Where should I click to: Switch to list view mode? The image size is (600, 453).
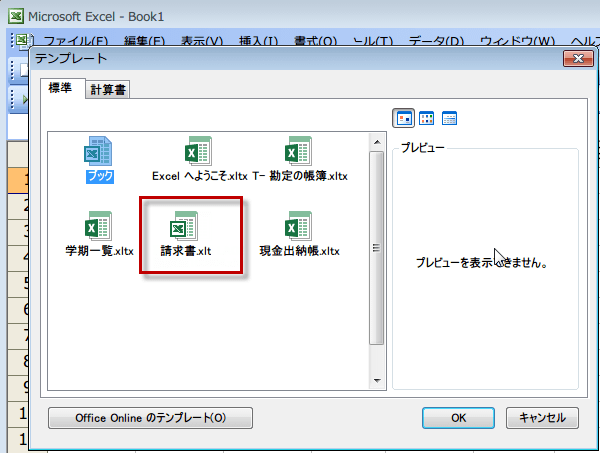tap(427, 118)
